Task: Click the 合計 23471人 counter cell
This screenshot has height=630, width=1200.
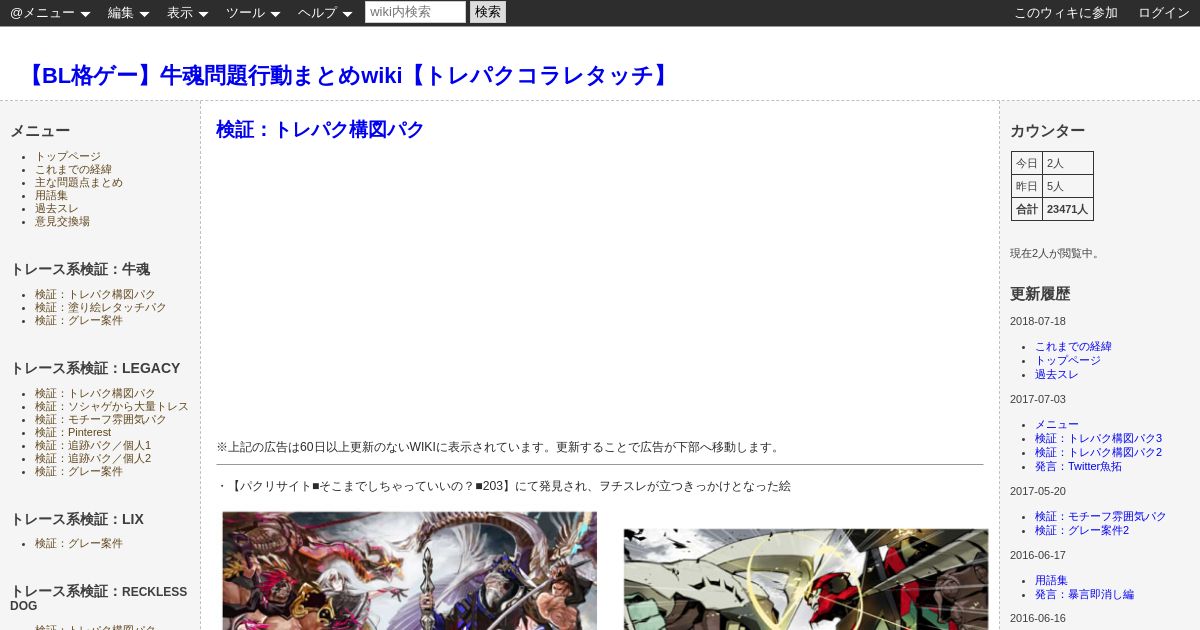Action: pyautogui.click(x=1052, y=209)
